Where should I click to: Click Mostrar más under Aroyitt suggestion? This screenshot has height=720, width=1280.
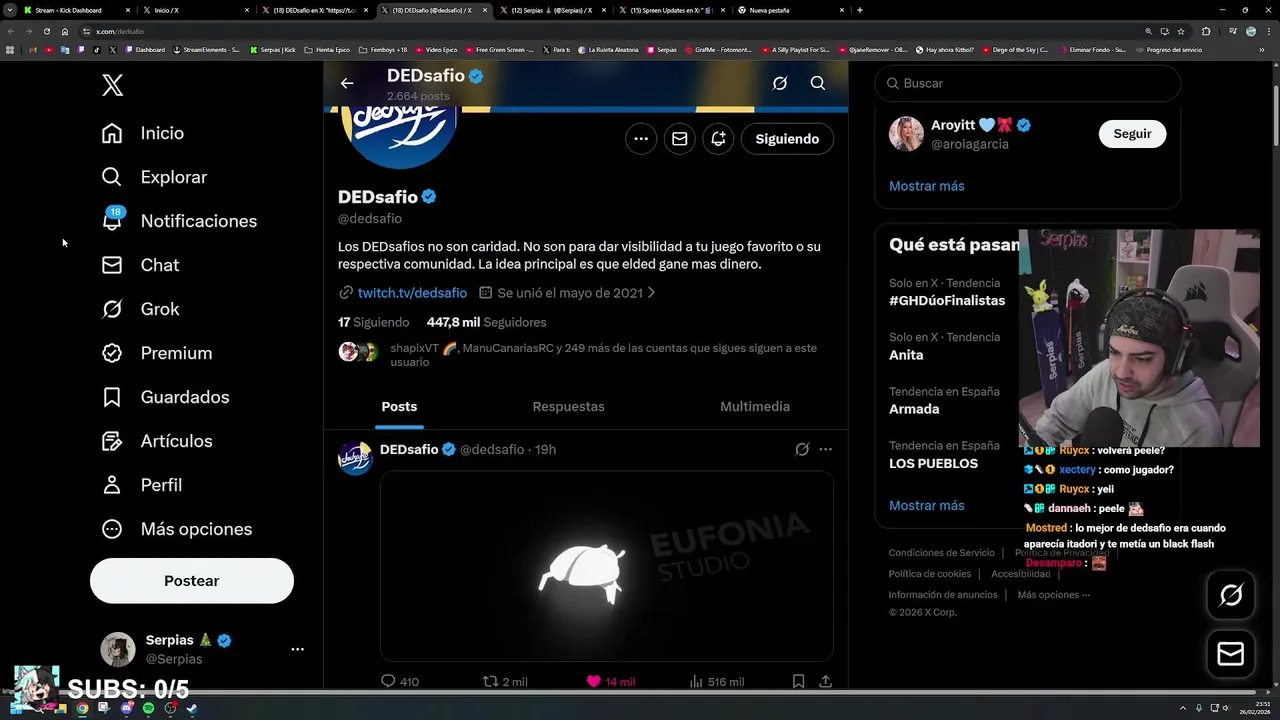pos(926,186)
